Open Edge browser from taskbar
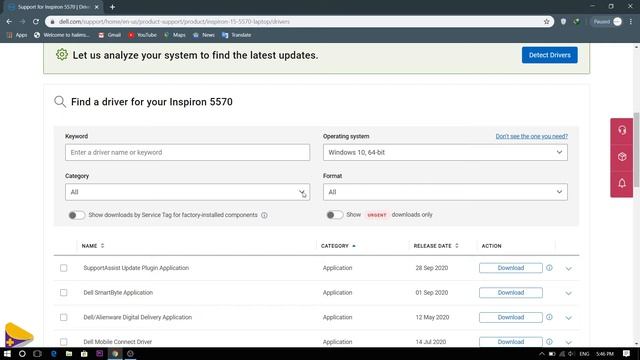 click(x=53, y=354)
